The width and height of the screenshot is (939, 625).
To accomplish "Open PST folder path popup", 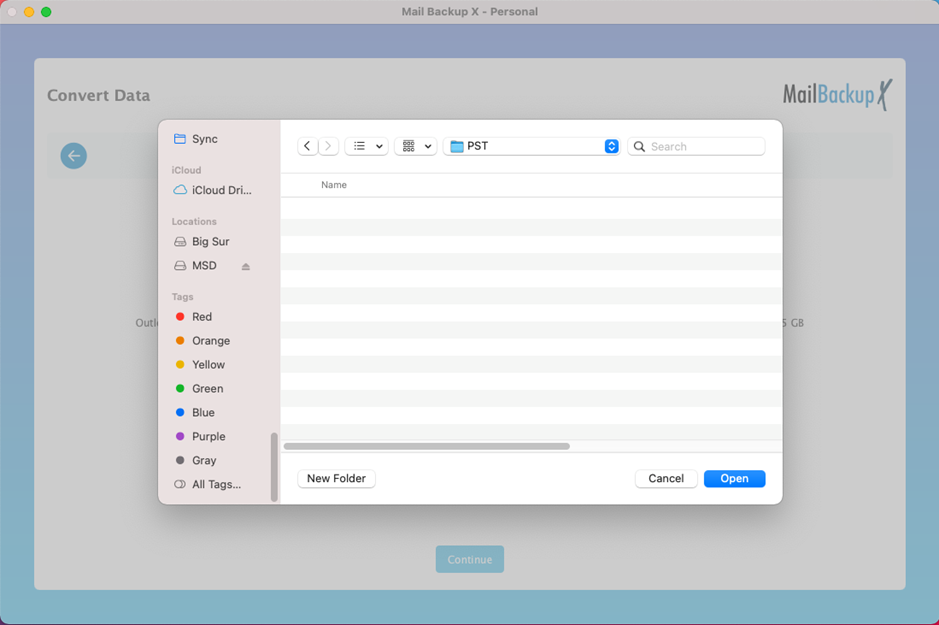I will 532,146.
